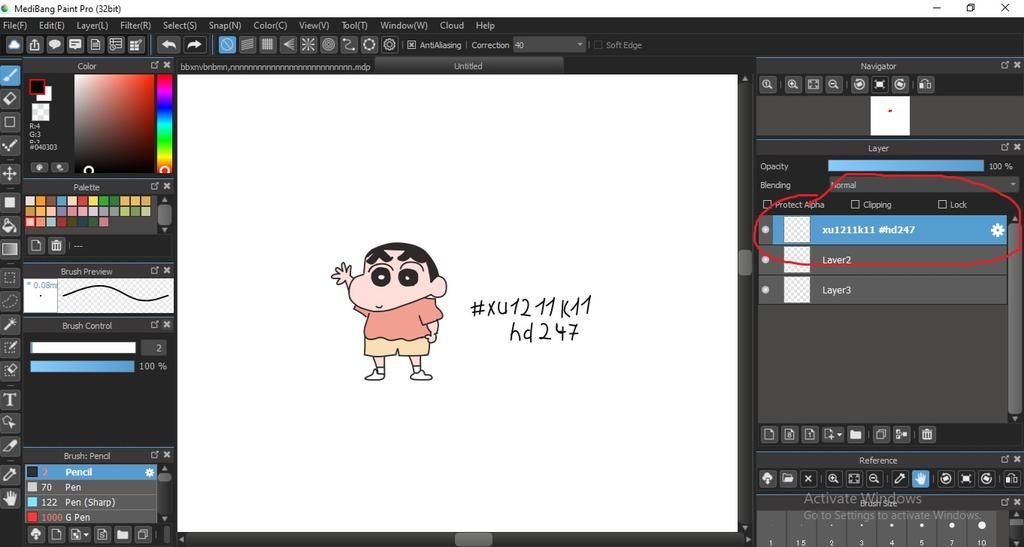
Task: Turn snap off in toolbar
Action: tap(227, 44)
